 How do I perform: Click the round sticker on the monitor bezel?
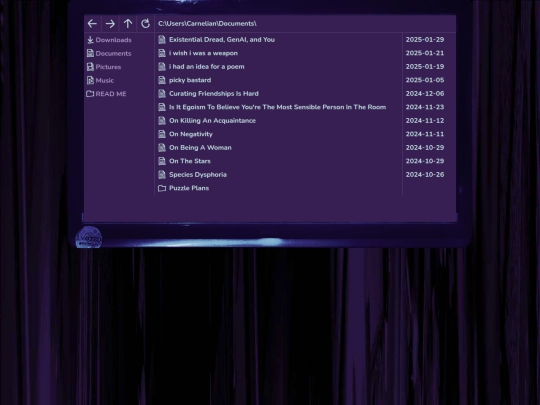point(89,237)
